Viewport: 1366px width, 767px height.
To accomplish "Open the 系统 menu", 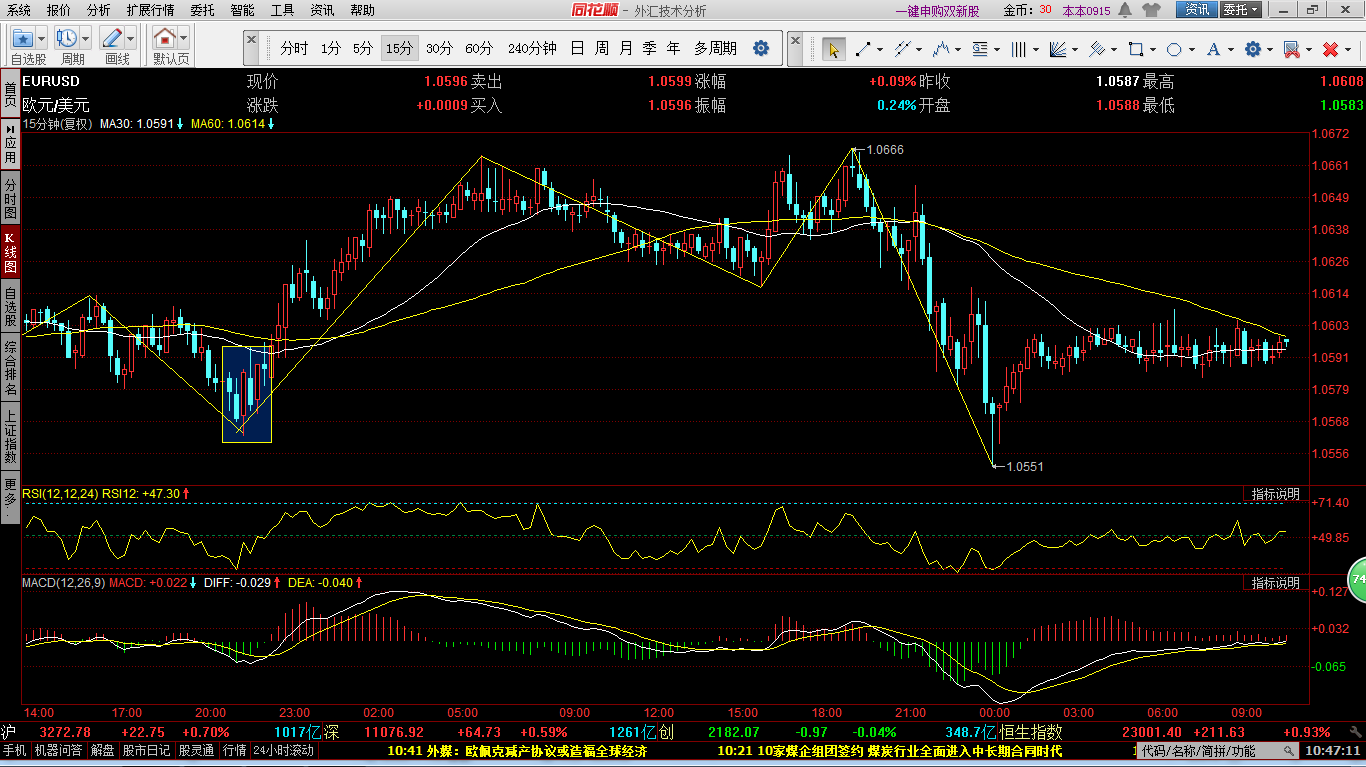I will click(18, 10).
